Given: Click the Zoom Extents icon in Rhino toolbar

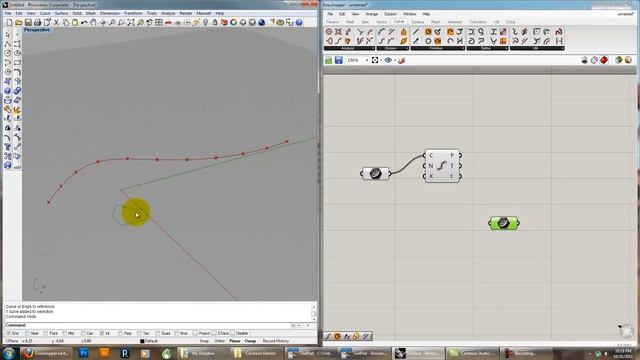Looking at the screenshot, I should [x=131, y=22].
